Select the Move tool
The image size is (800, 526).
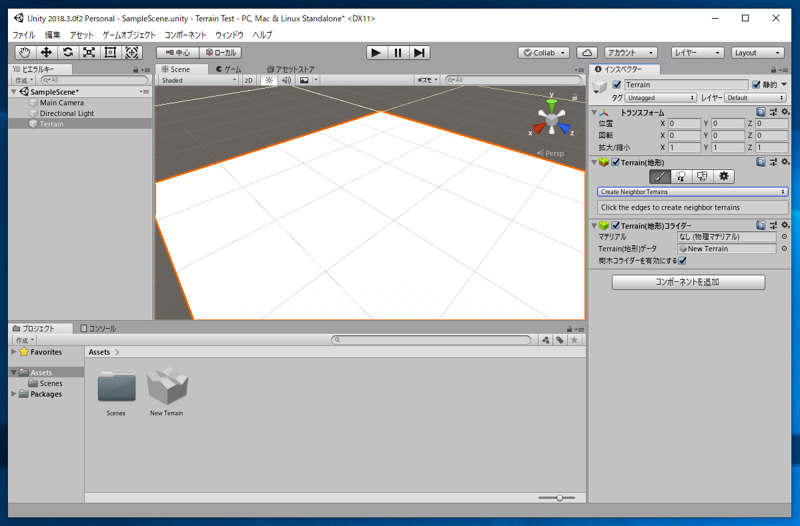(46, 53)
